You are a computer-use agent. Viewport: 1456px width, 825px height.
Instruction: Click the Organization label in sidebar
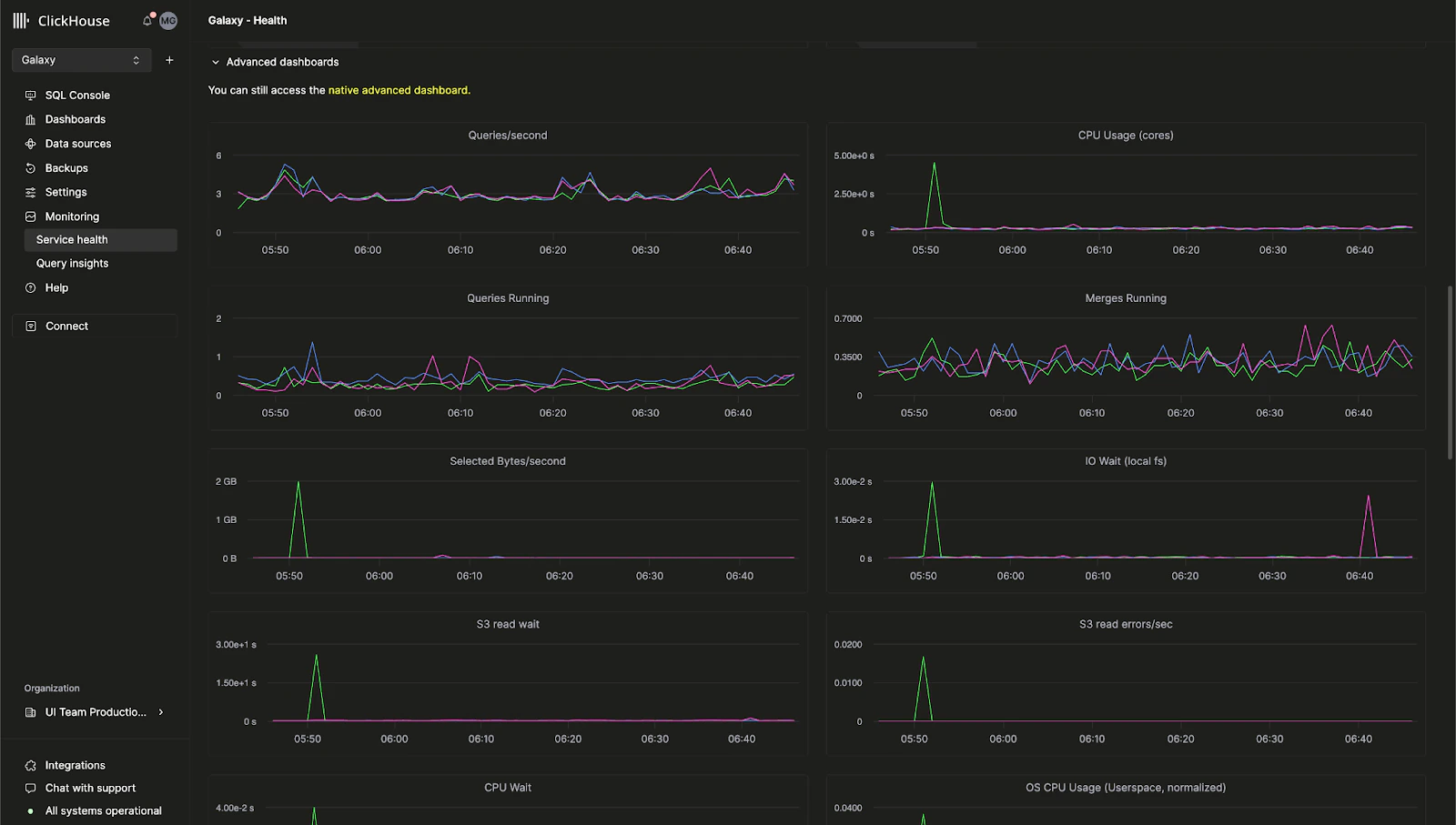(52, 689)
